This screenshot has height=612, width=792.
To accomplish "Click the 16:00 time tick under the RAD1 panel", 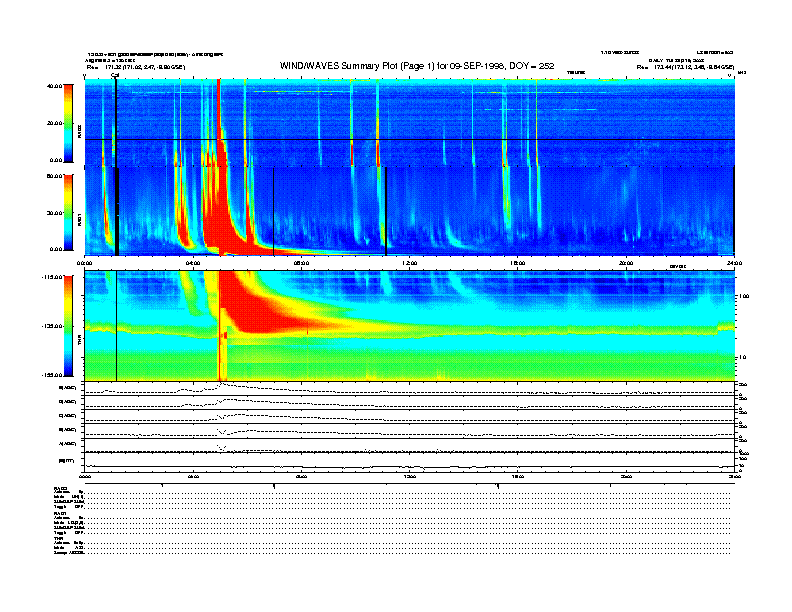I will tap(518, 263).
